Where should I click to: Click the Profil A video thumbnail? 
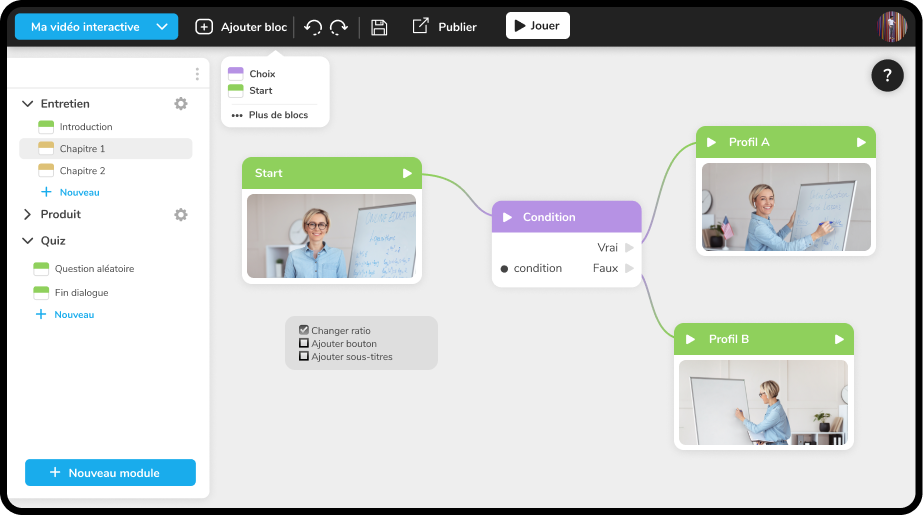(786, 207)
